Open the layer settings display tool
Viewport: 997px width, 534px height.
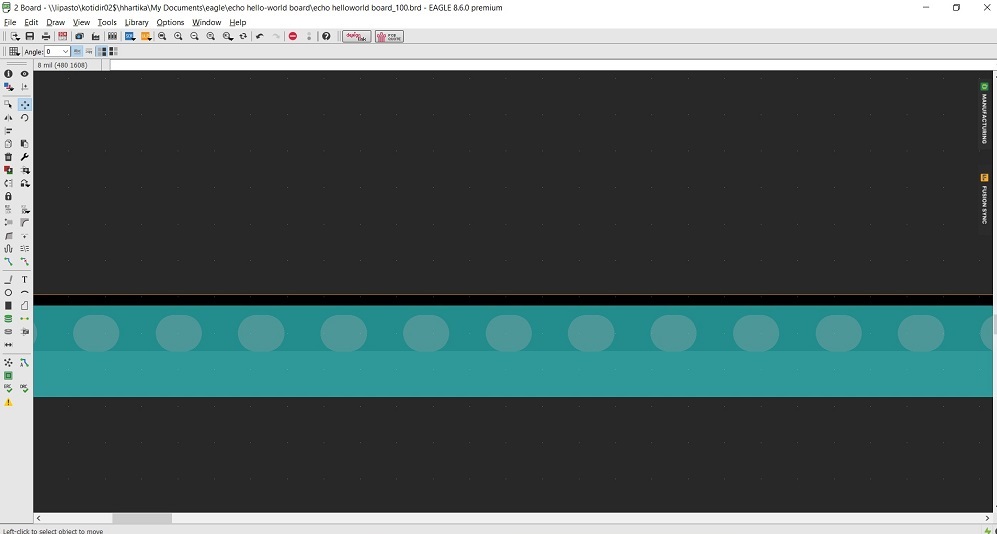pos(8,87)
